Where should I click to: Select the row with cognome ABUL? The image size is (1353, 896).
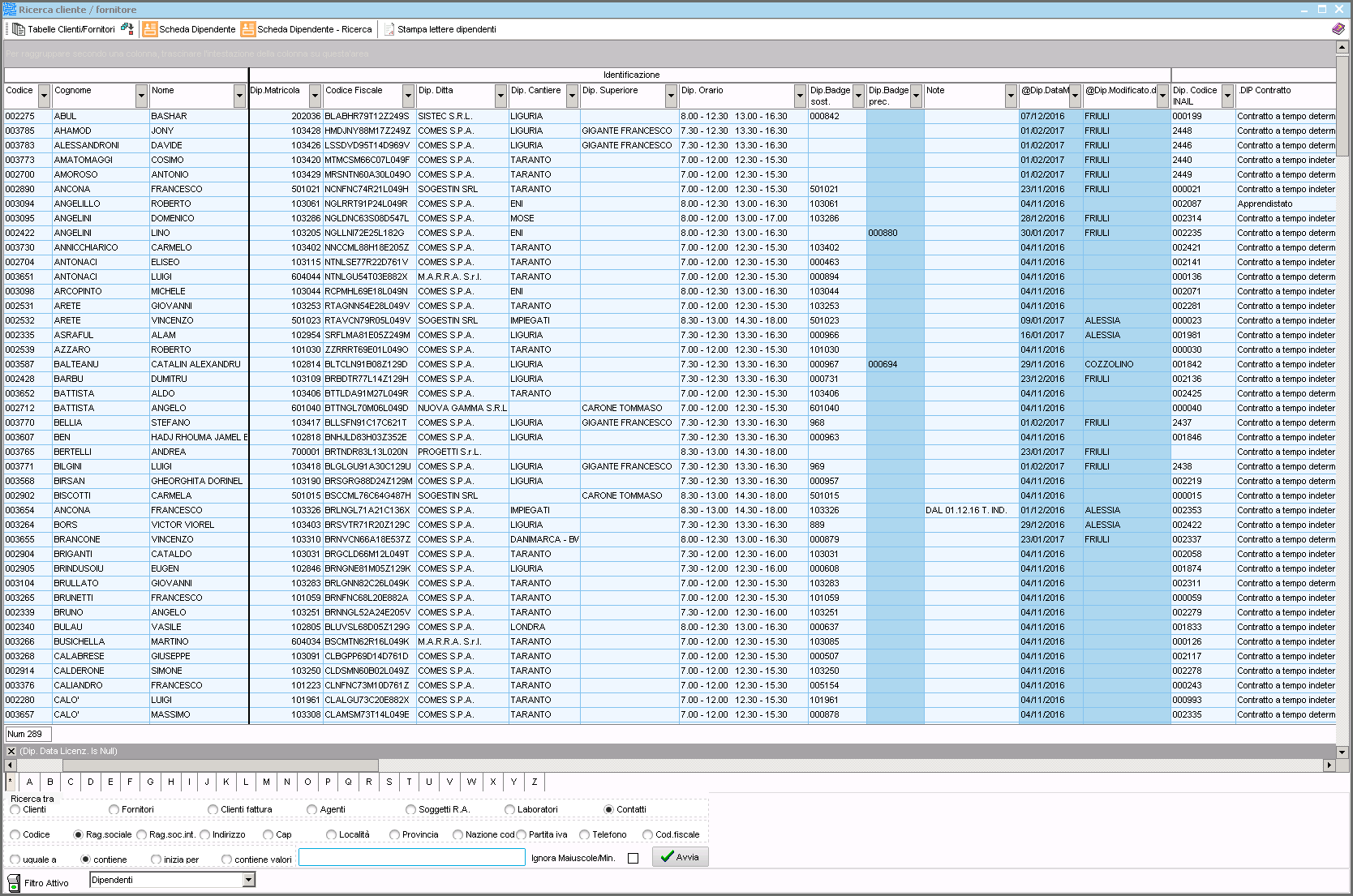click(x=669, y=116)
